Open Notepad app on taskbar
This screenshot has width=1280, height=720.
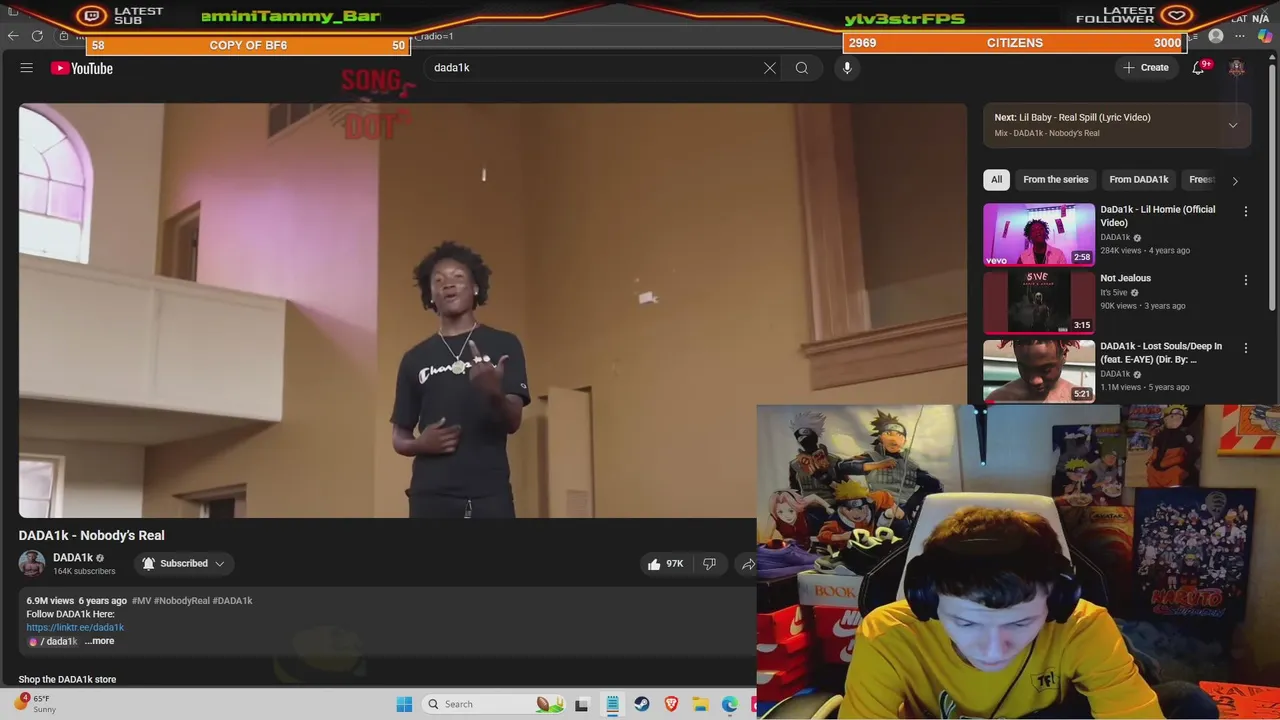pos(612,704)
